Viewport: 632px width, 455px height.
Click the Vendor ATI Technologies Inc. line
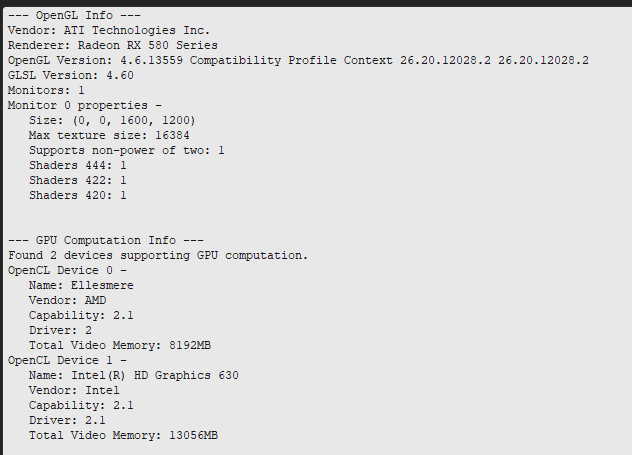tap(109, 30)
